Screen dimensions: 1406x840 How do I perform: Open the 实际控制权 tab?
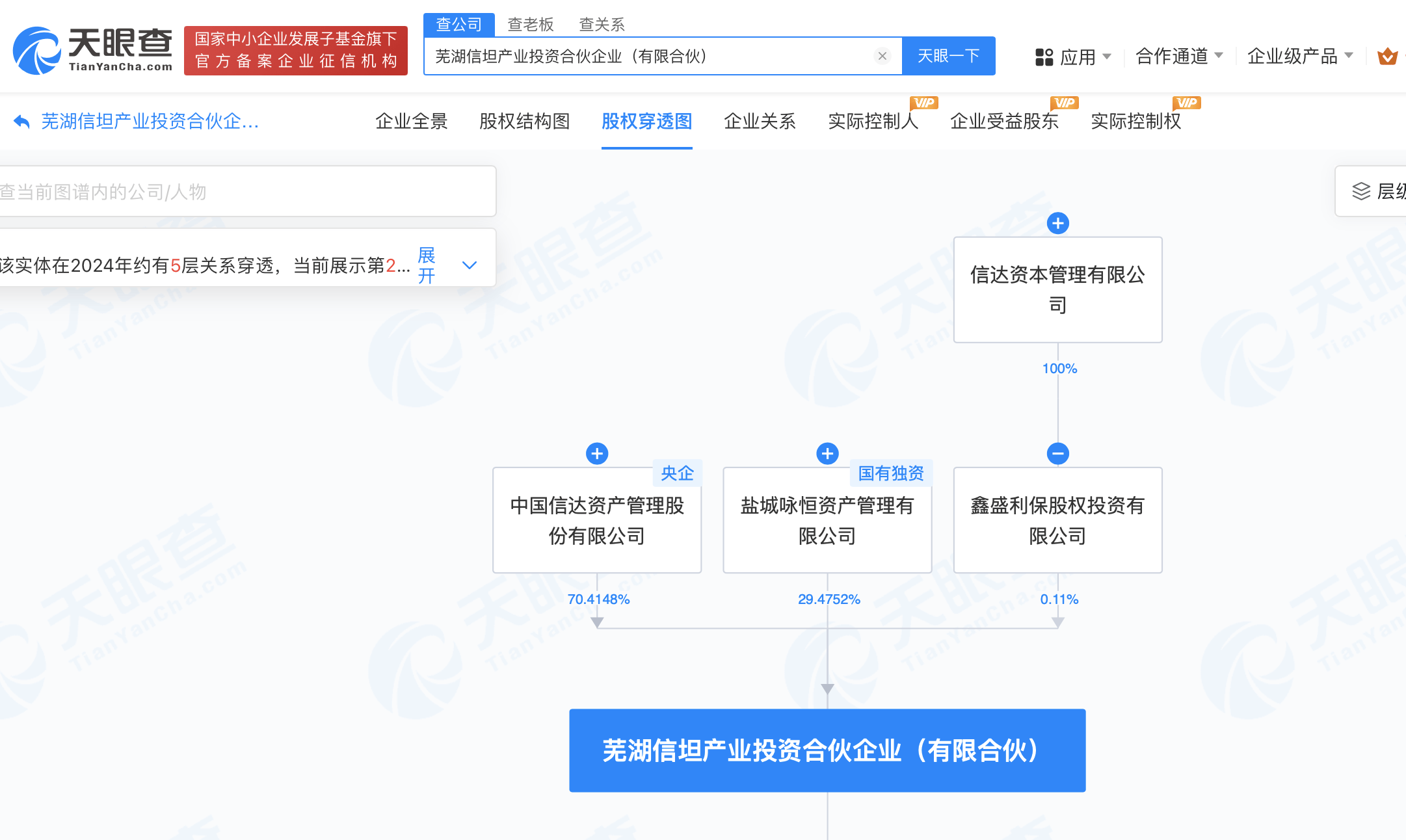click(x=1136, y=122)
